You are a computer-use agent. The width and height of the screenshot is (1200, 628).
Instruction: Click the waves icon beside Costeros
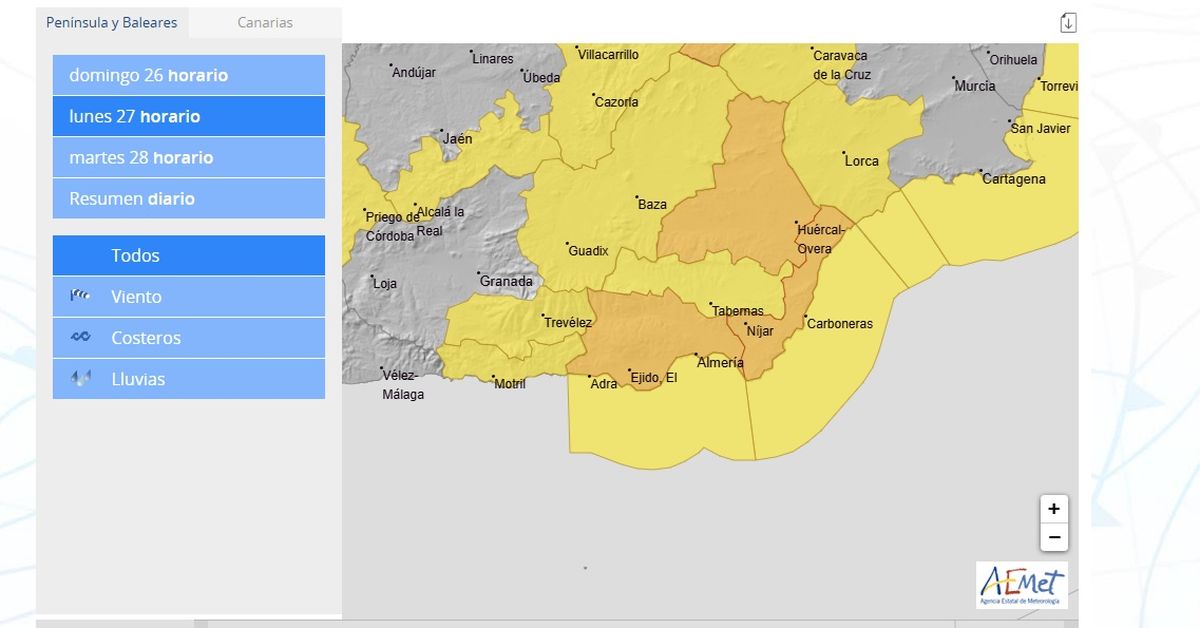[81, 337]
